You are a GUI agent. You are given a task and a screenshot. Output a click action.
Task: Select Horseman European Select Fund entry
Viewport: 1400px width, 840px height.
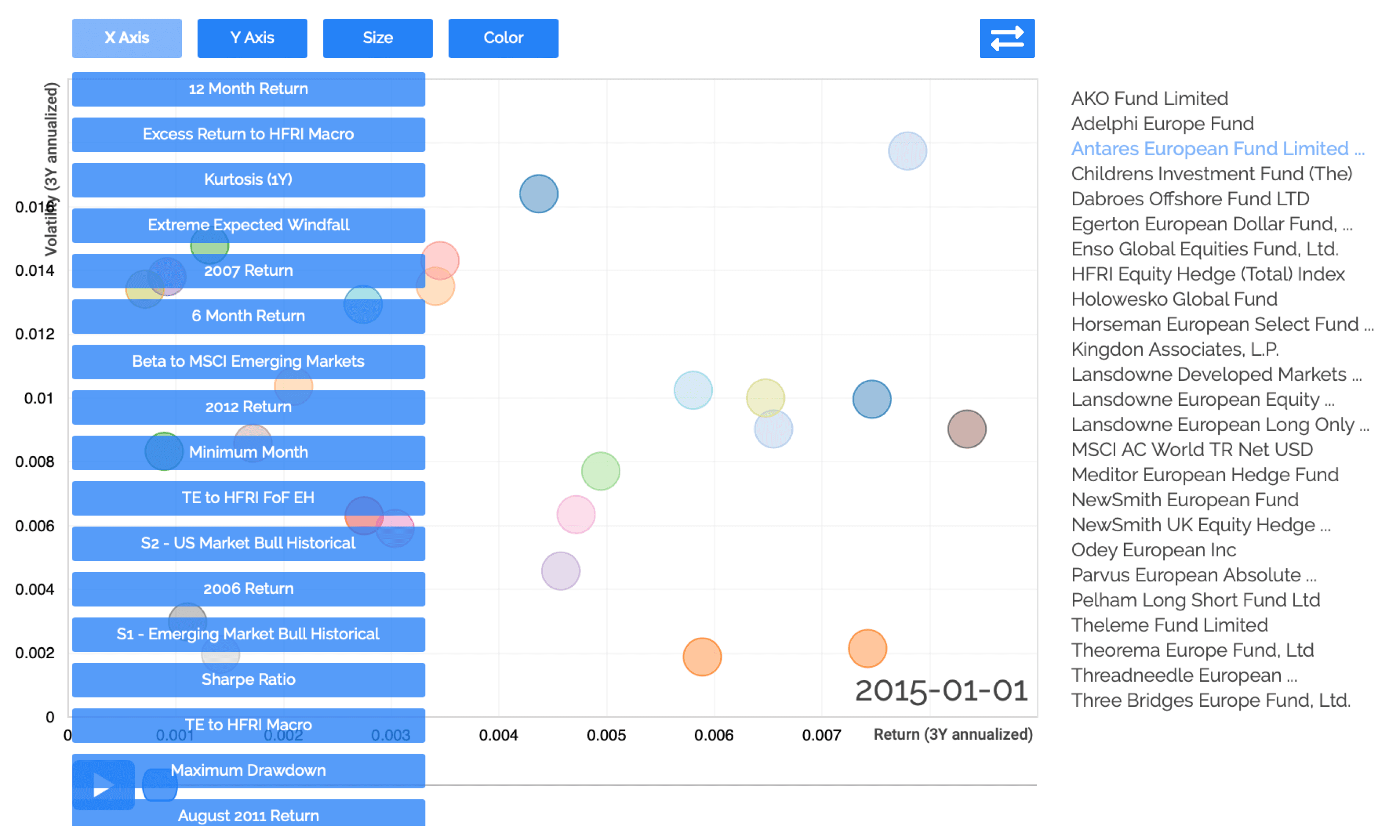1222,324
